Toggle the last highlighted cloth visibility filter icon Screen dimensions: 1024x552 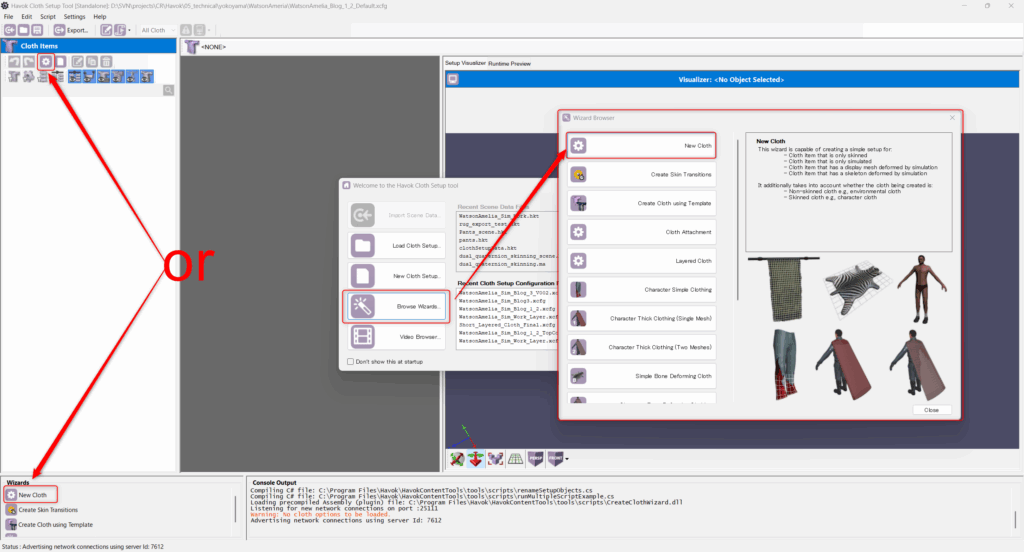point(147,76)
